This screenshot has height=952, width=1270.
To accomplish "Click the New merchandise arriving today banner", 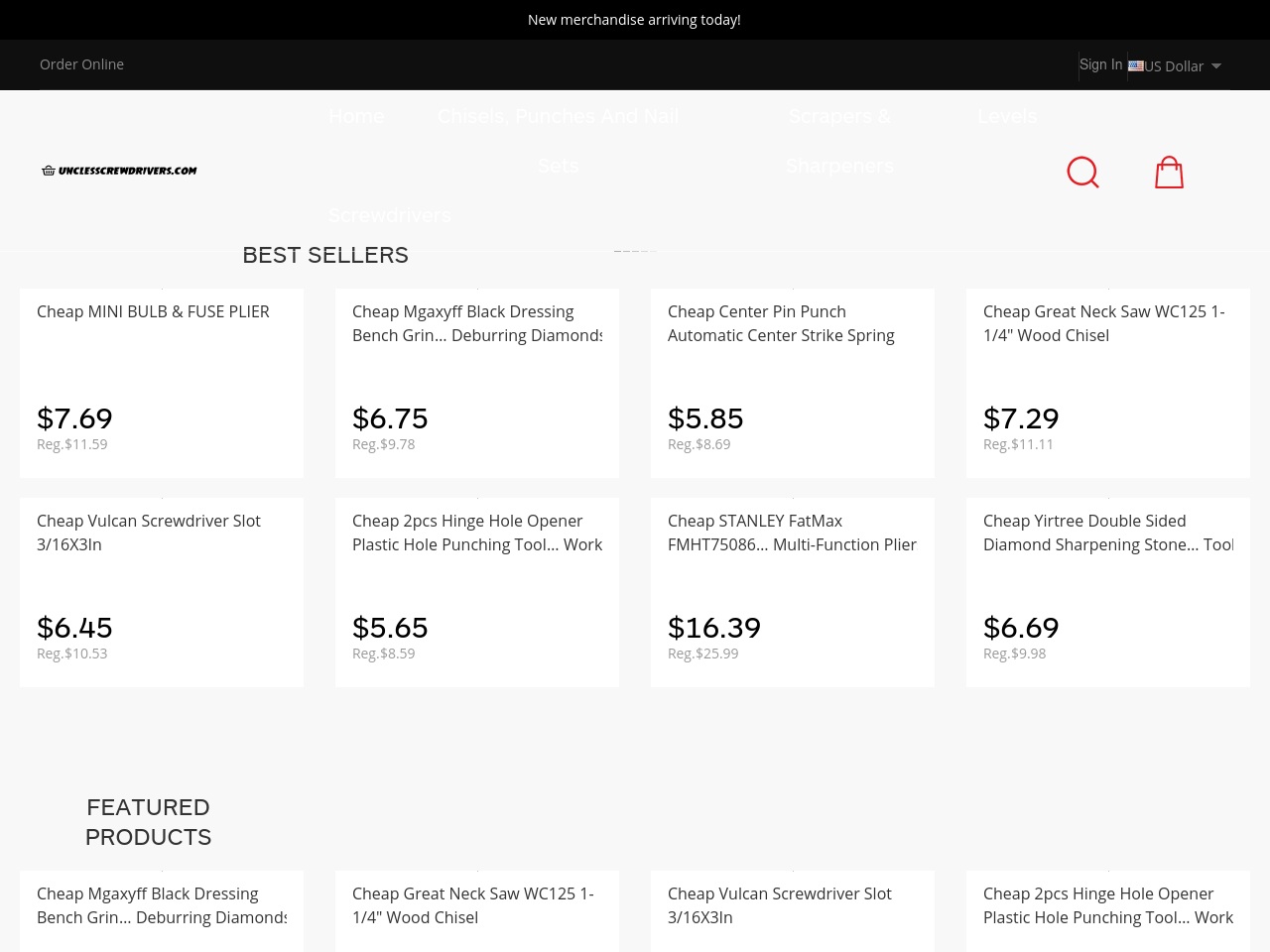I will (x=634, y=20).
